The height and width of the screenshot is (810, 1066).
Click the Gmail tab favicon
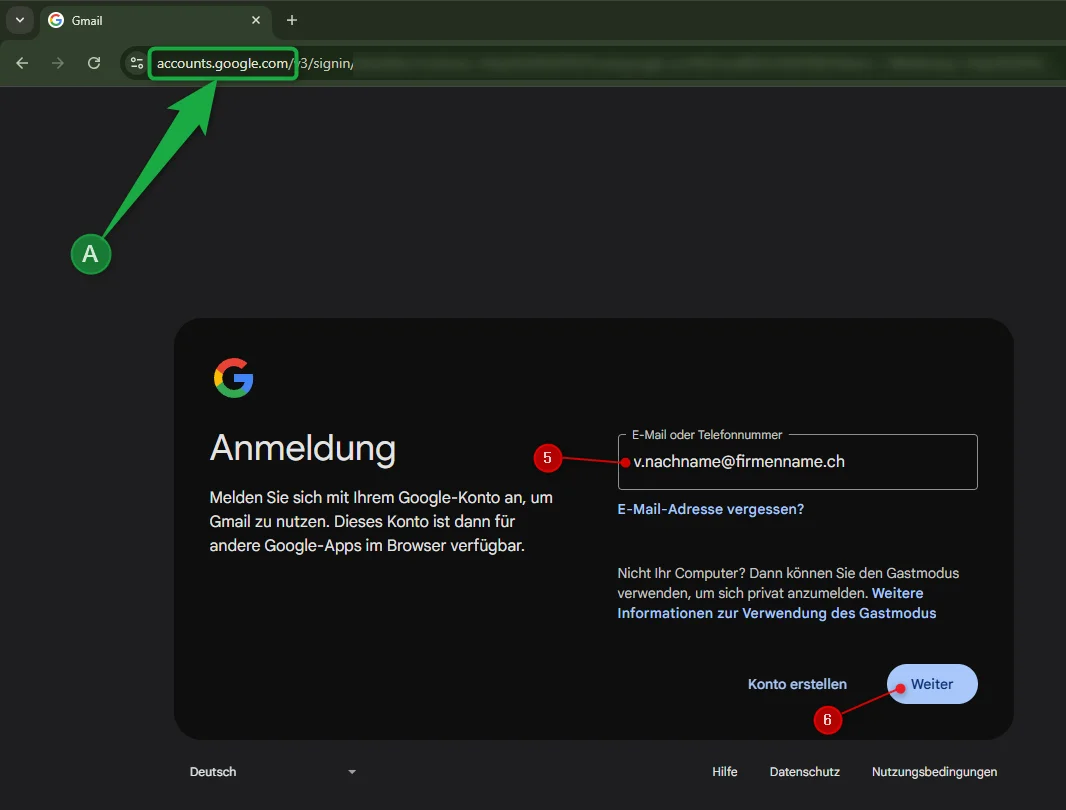[56, 20]
